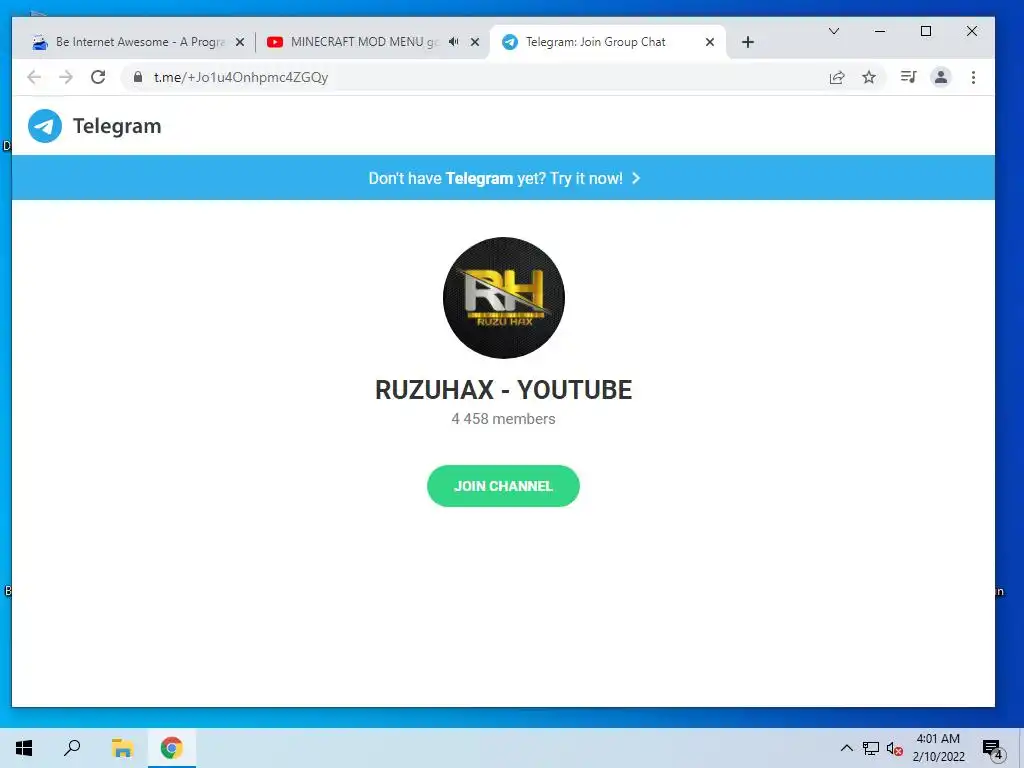The image size is (1024, 768).
Task: Close the Be Internet Awesome tab
Action: (x=240, y=42)
